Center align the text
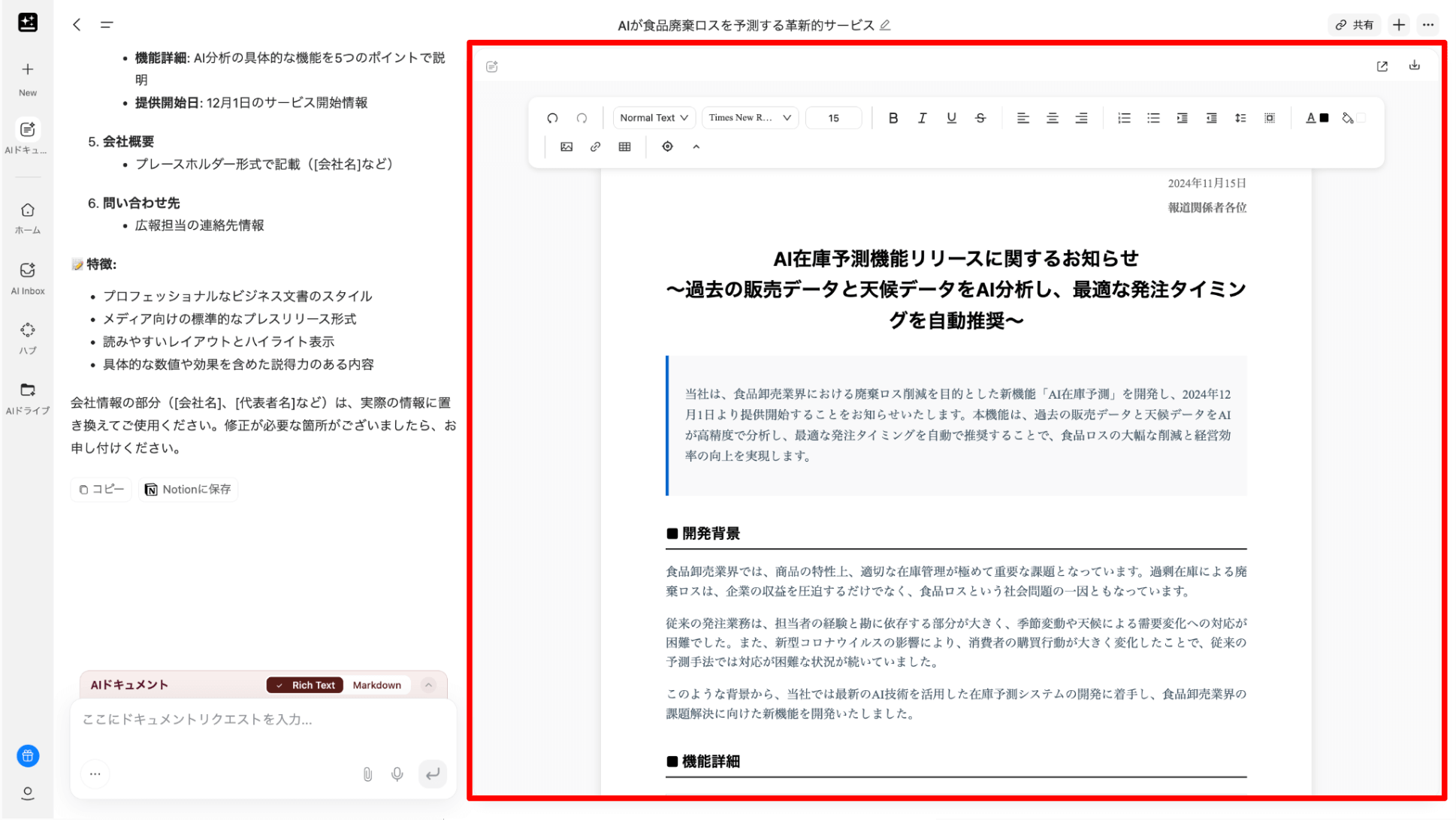The image size is (1456, 820). 1052,118
